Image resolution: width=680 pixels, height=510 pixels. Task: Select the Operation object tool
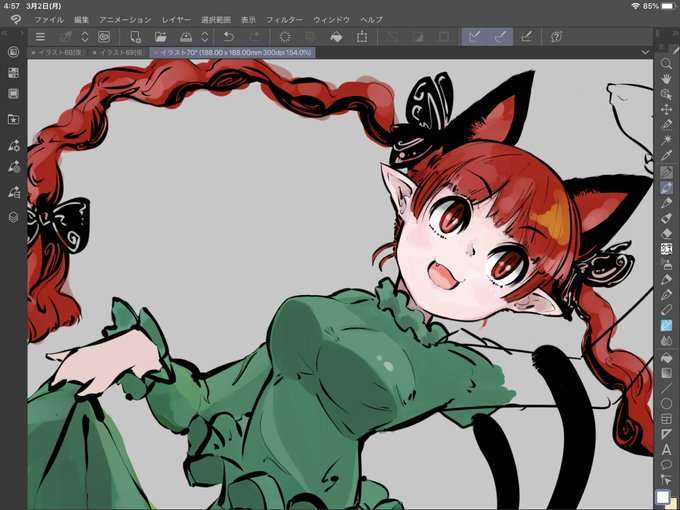(666, 94)
